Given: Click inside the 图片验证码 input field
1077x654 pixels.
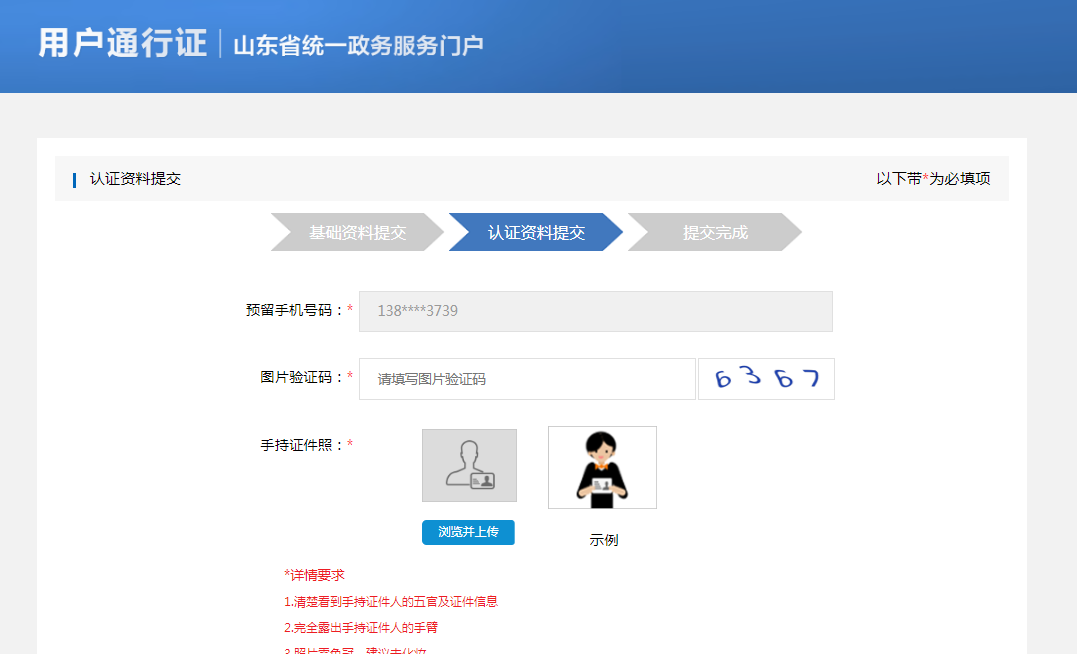Looking at the screenshot, I should (x=527, y=378).
